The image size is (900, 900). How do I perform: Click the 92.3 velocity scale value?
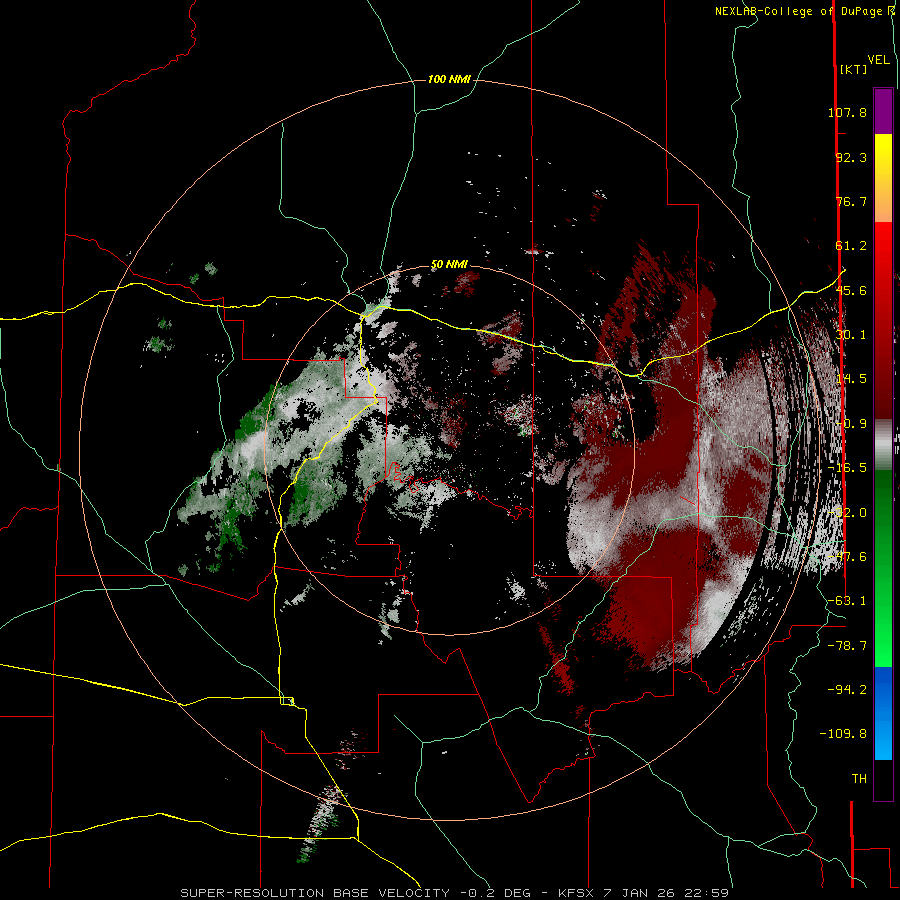pyautogui.click(x=851, y=157)
